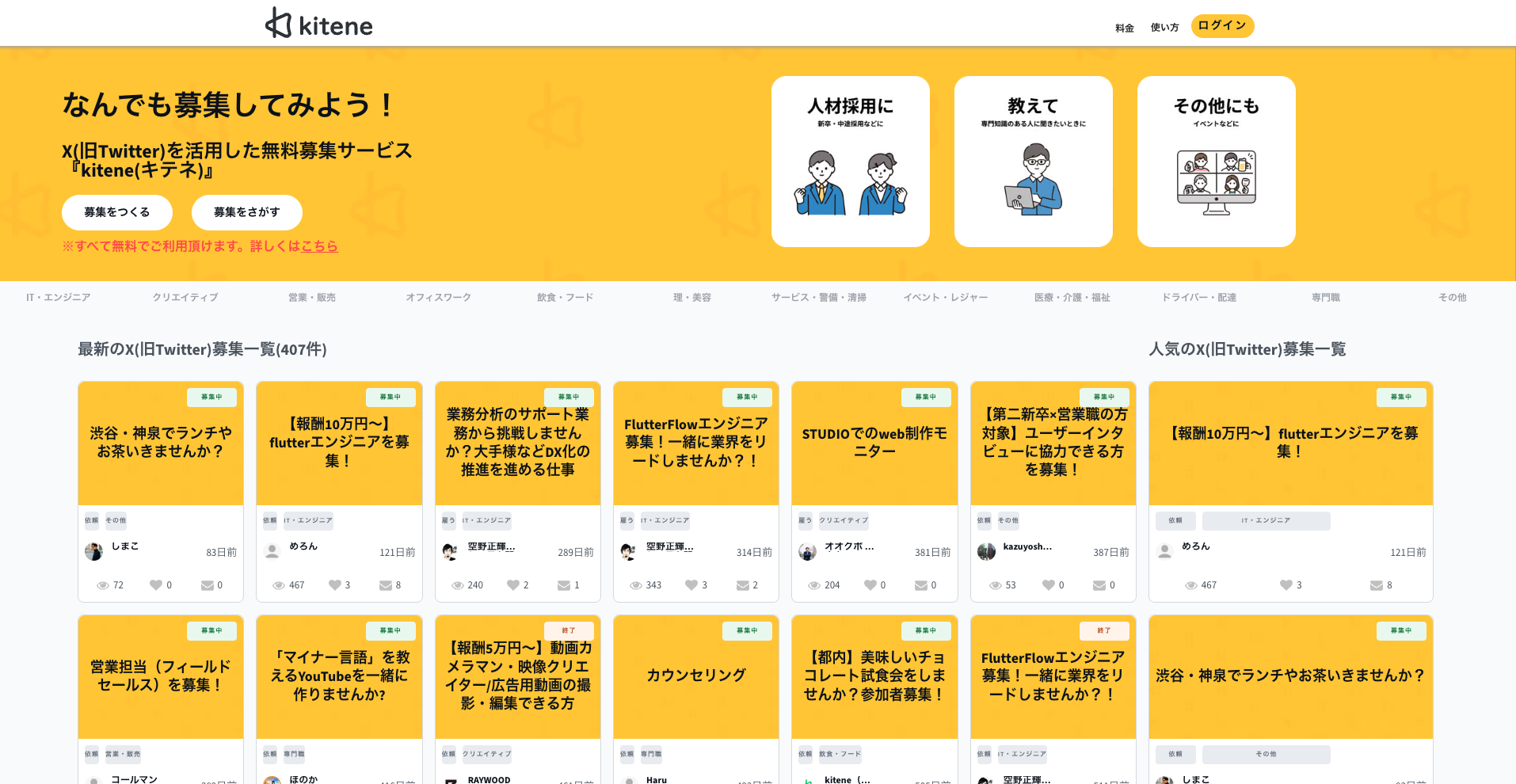This screenshot has width=1516, height=784.
Task: Click heart icon on 業務分析のサポート card
Action: [513, 585]
